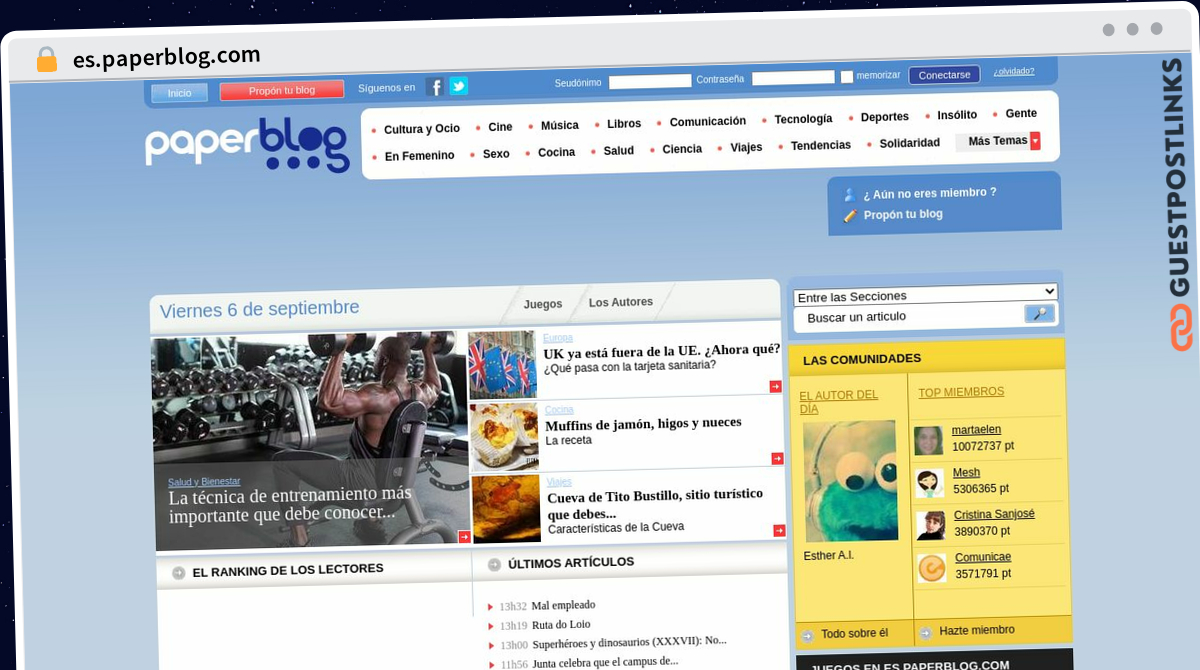
Task: Click the Salud y Bienestar section label
Action: click(x=204, y=482)
